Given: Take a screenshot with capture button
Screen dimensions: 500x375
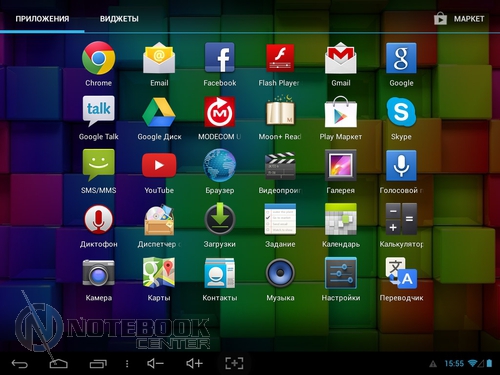Looking at the screenshot, I should (234, 363).
